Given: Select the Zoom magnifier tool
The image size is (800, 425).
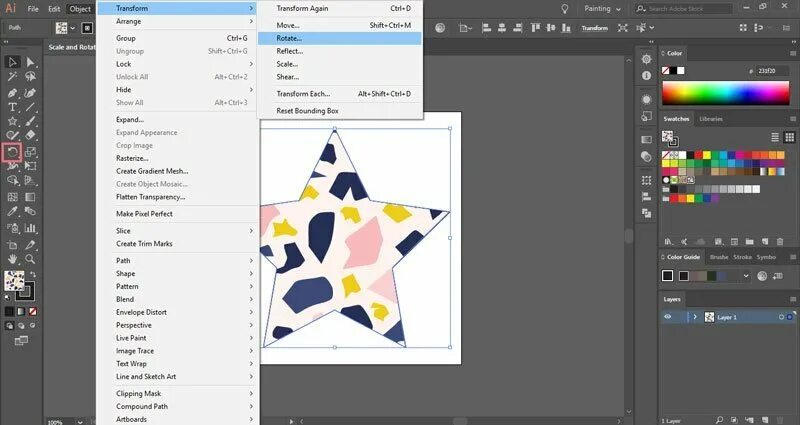Looking at the screenshot, I should [30, 259].
